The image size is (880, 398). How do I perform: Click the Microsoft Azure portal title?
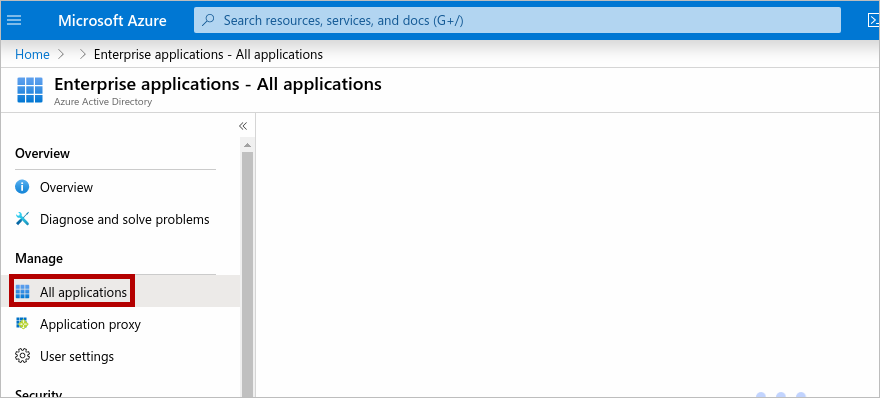point(112,20)
